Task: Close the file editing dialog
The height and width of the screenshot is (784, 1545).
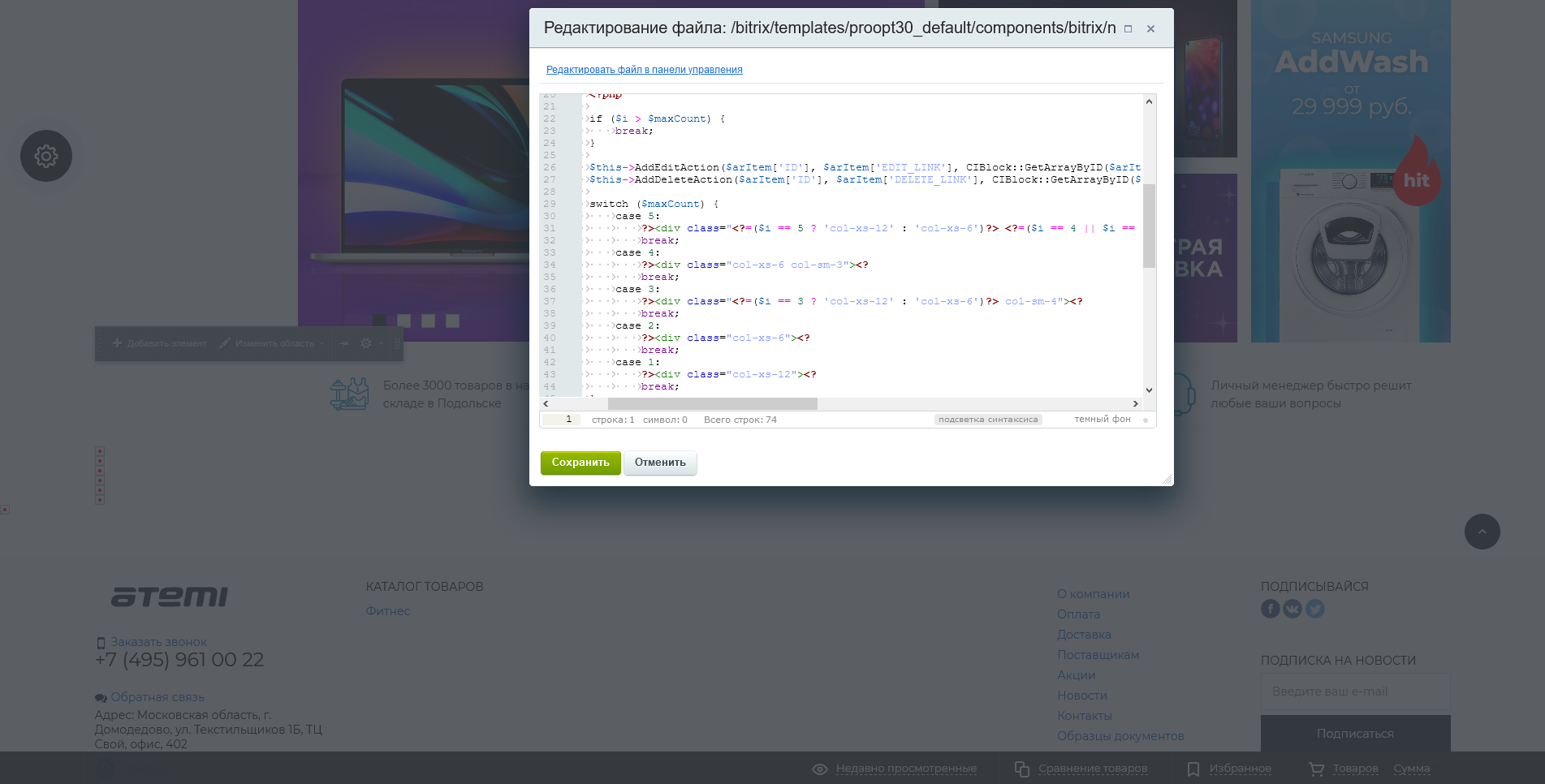Action: (x=1150, y=28)
